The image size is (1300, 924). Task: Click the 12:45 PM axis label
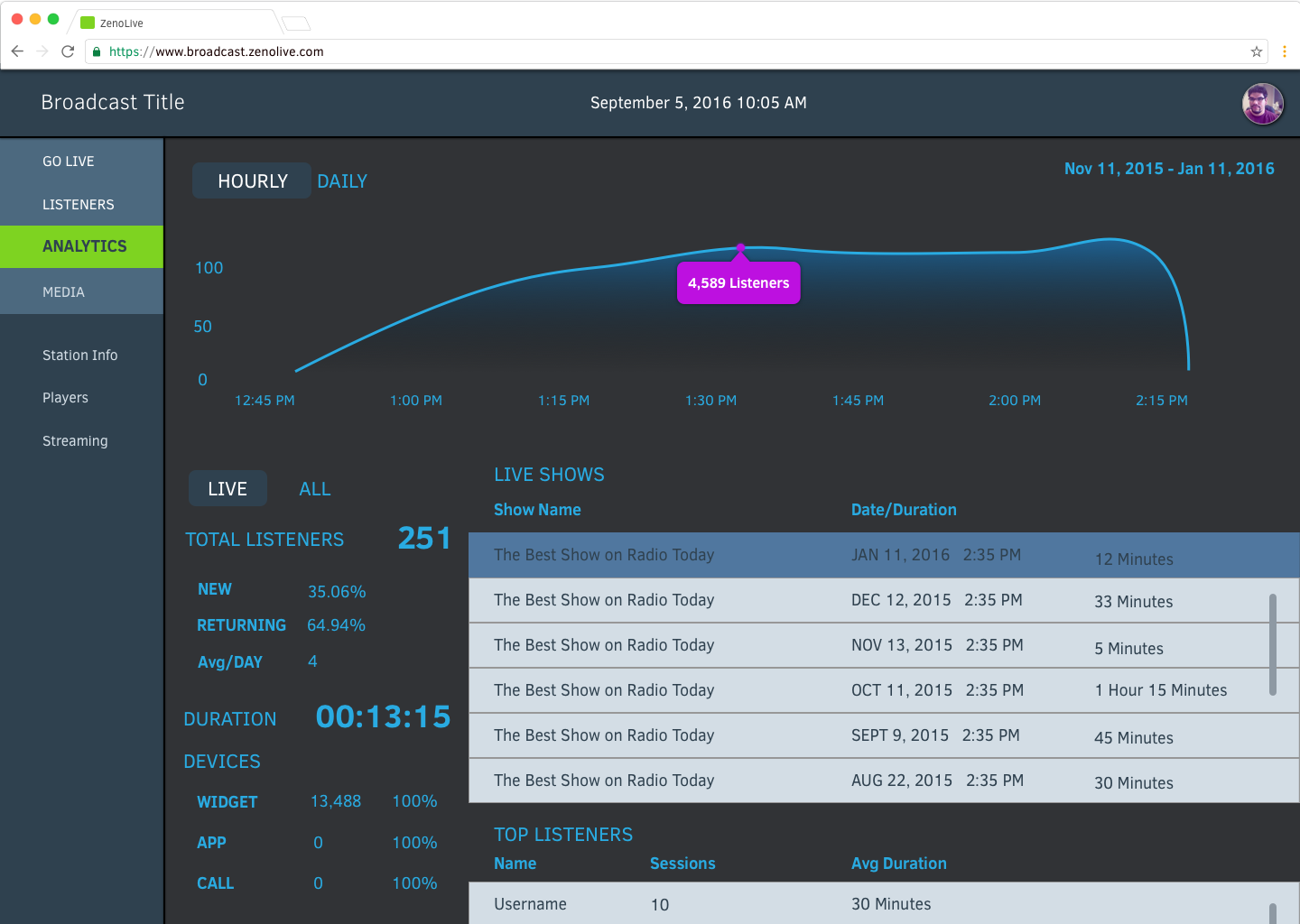pyautogui.click(x=265, y=401)
